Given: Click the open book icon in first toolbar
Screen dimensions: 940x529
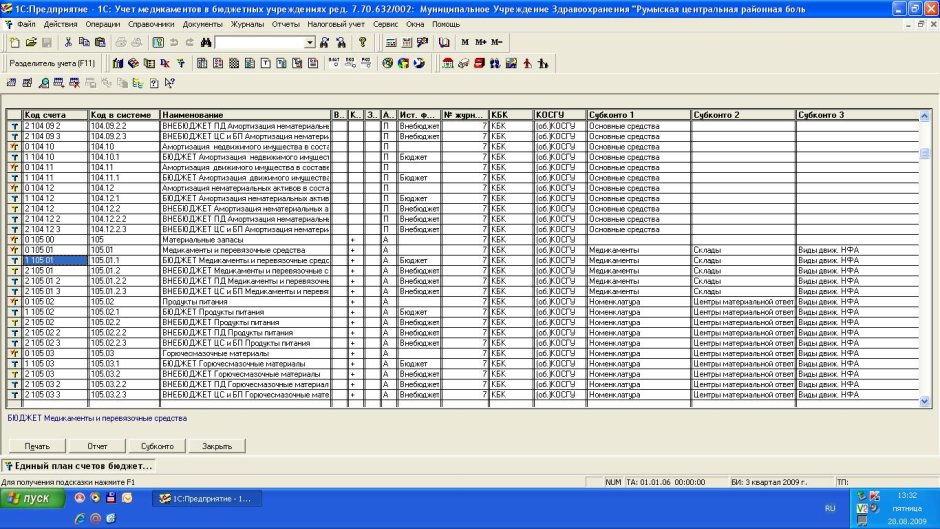Looking at the screenshot, I should (444, 43).
